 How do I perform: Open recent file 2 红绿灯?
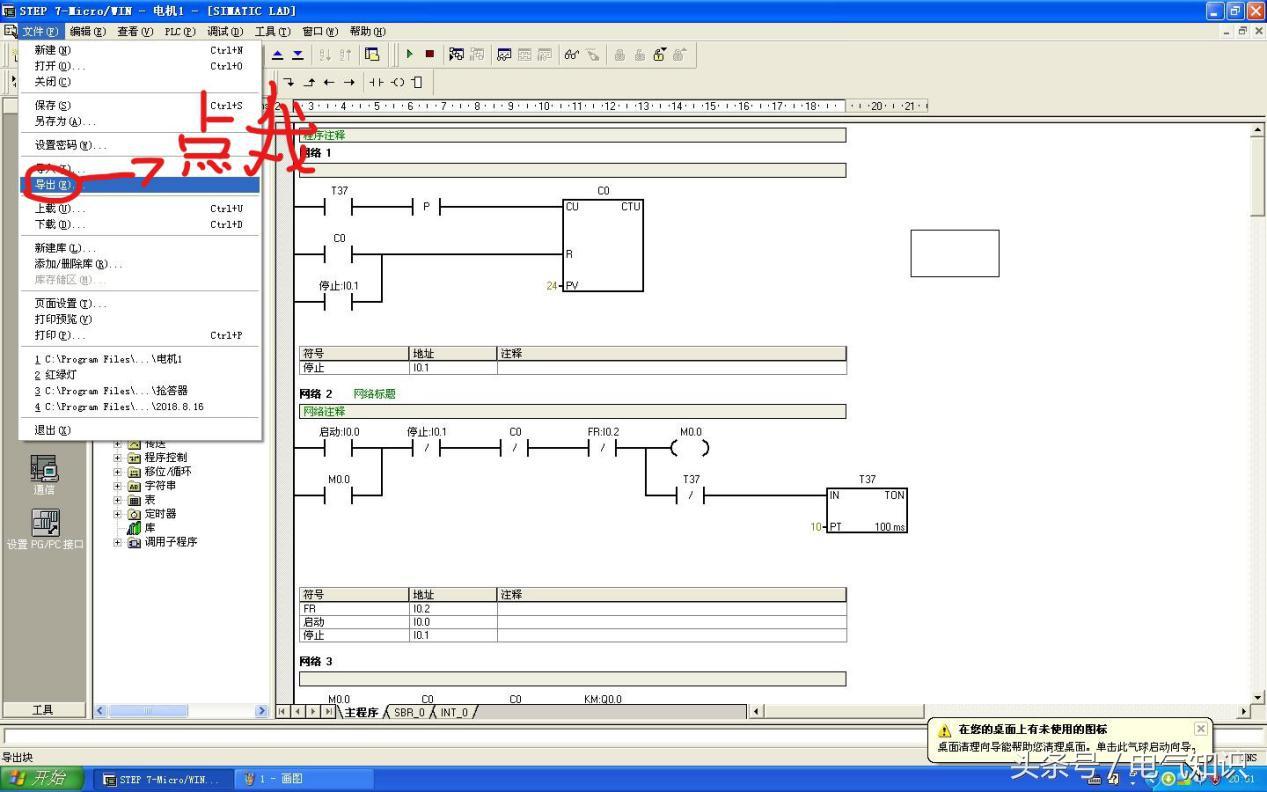(141, 374)
